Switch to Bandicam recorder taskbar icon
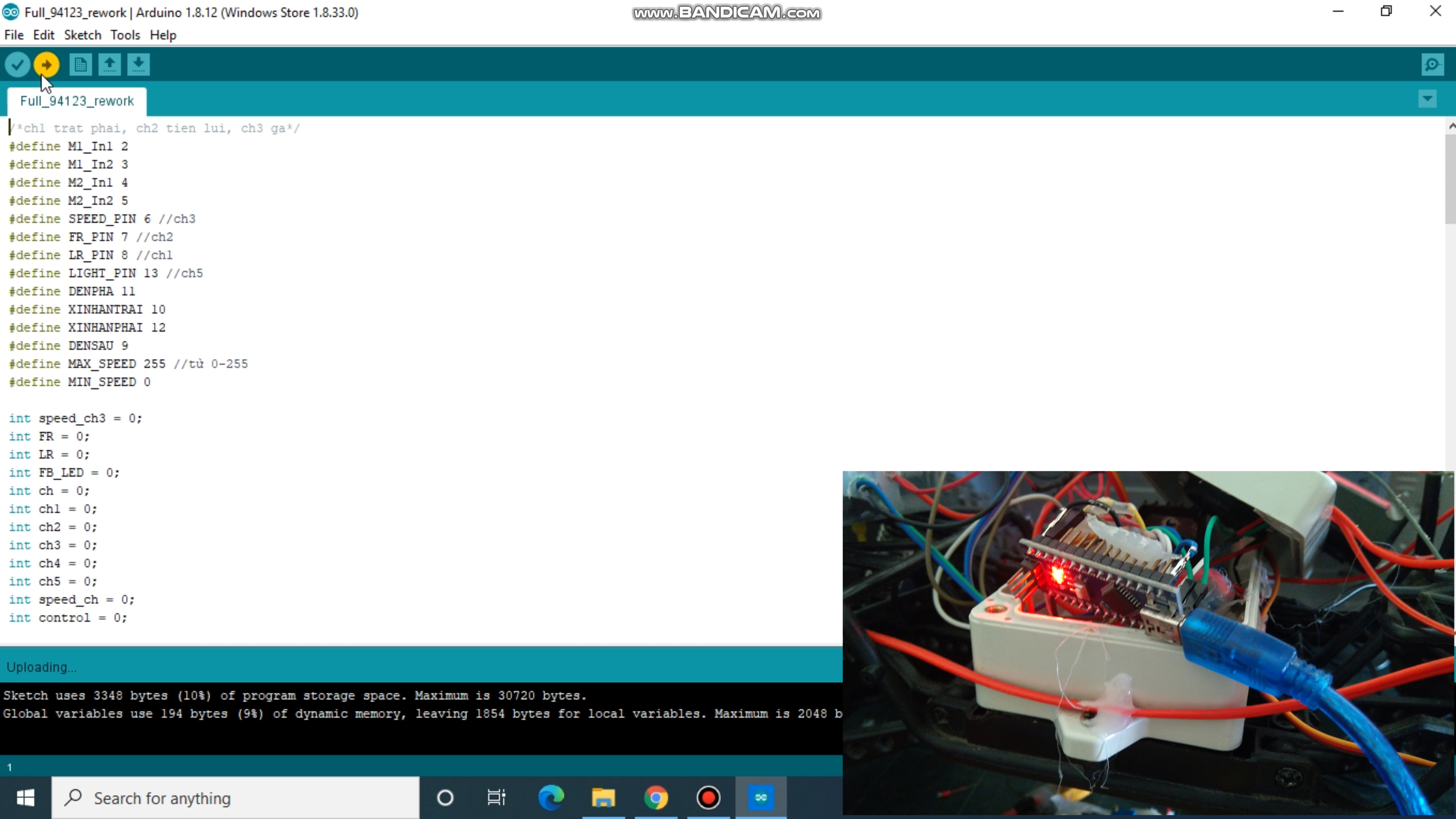 [708, 797]
